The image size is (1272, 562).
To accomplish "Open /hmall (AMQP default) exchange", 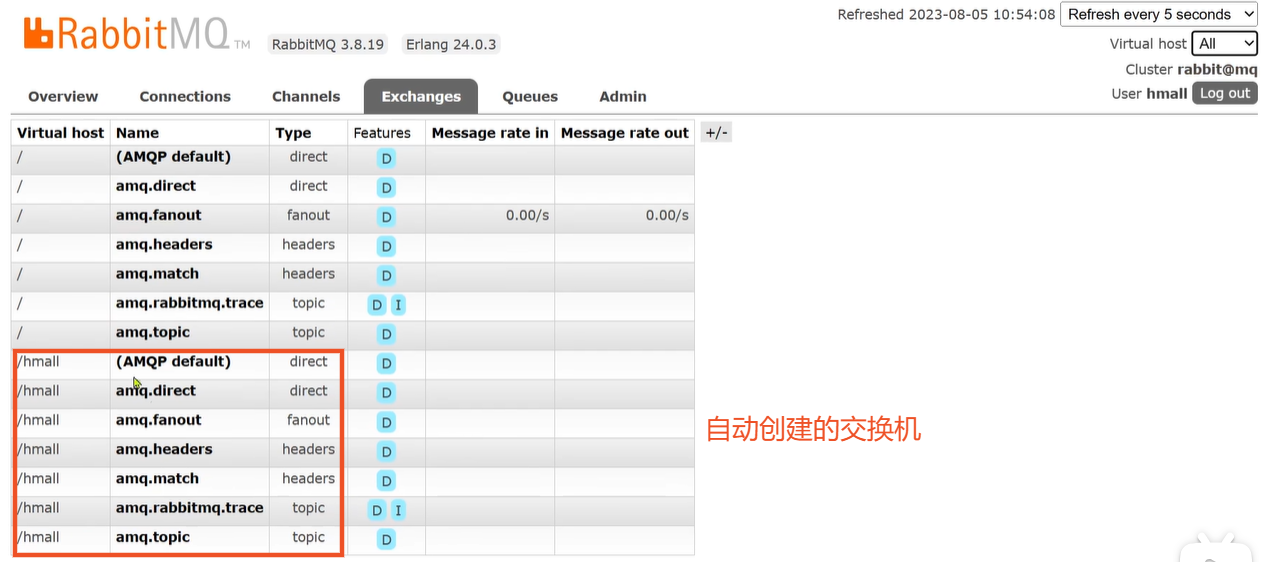I will 173,361.
